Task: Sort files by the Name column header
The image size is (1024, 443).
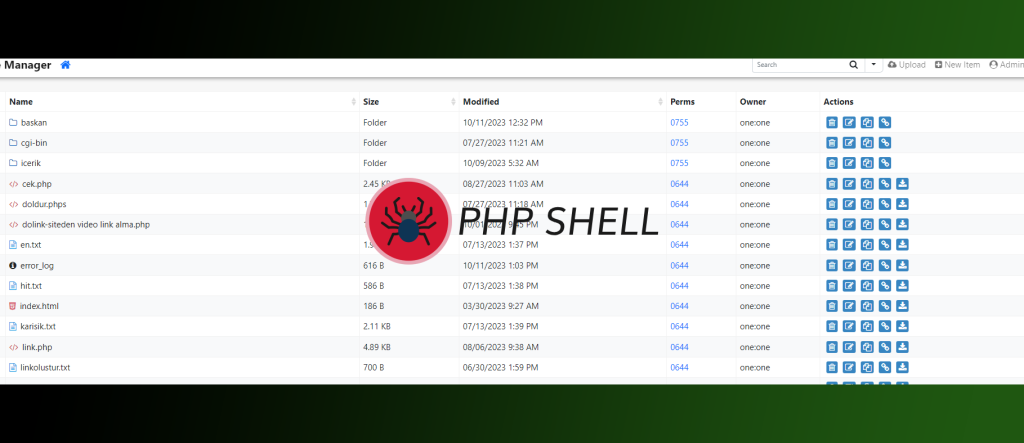Action: pyautogui.click(x=22, y=102)
